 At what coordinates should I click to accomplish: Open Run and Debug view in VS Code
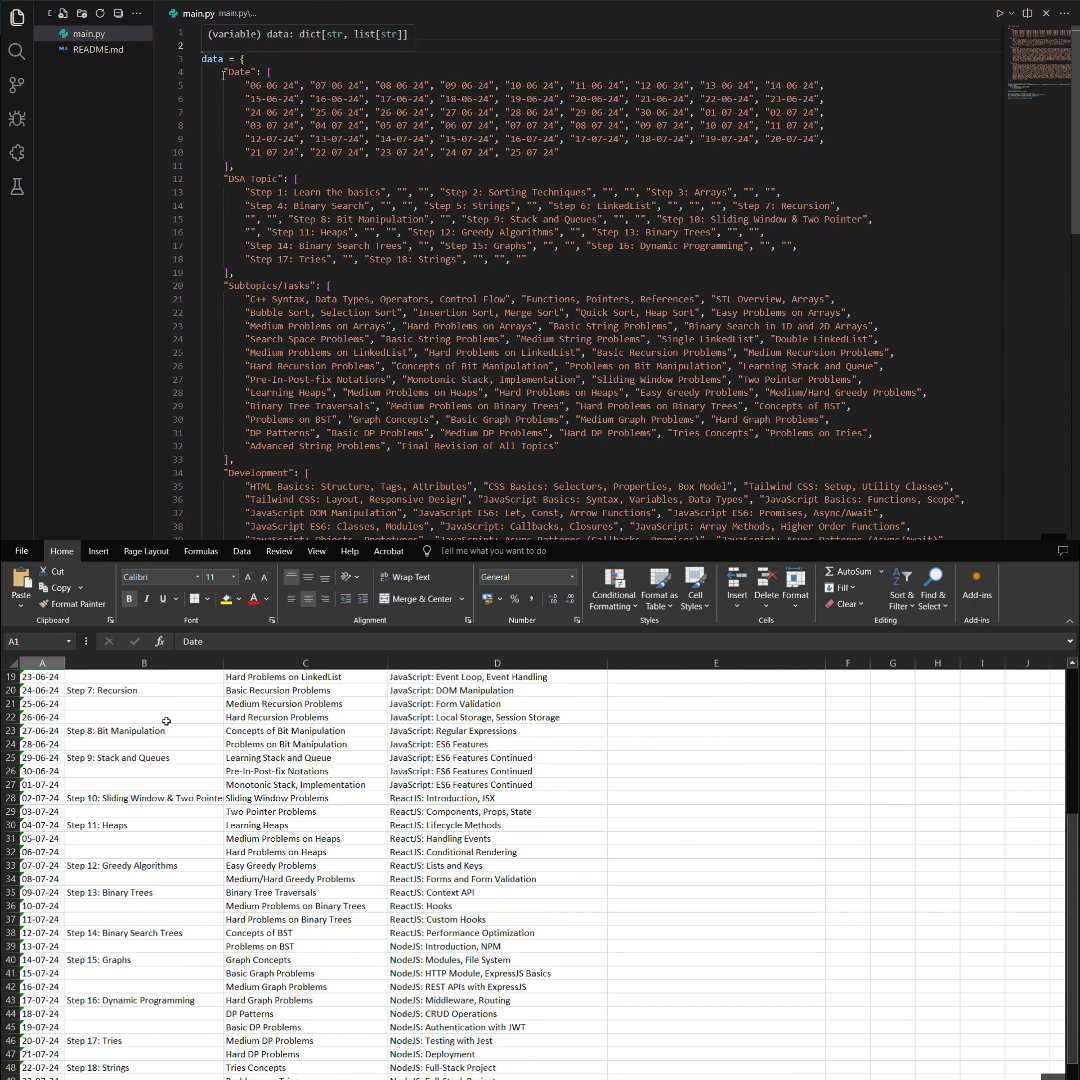pos(17,118)
